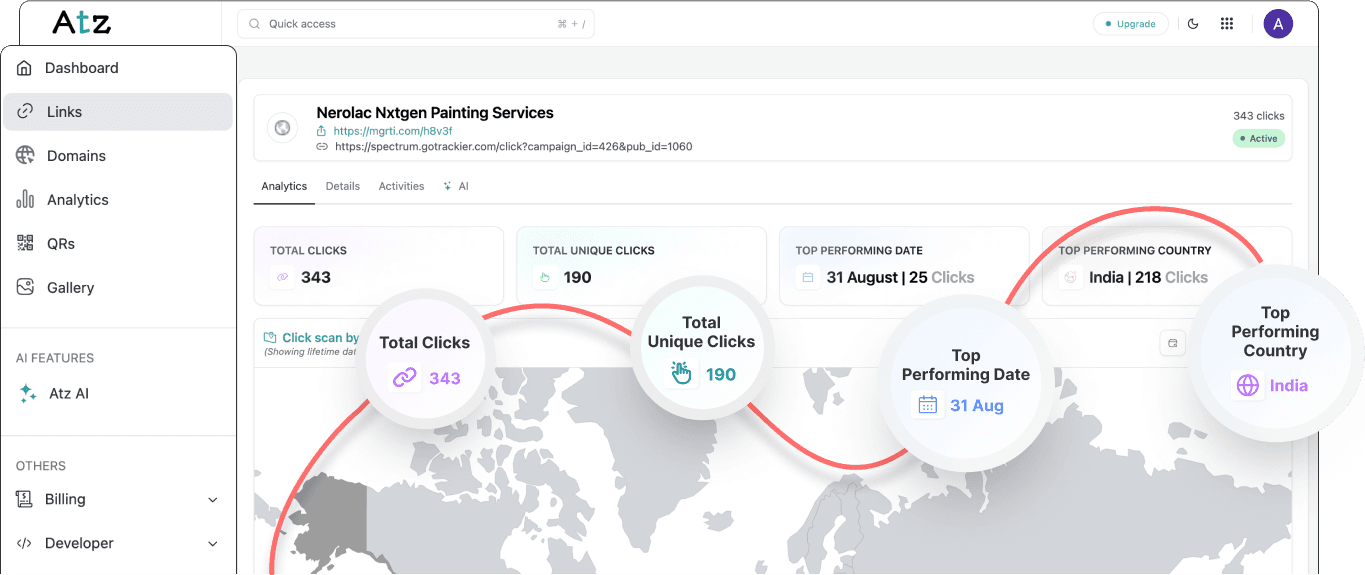Expand the Billing section chevron
Screen dimensions: 1365x575
pos(213,500)
